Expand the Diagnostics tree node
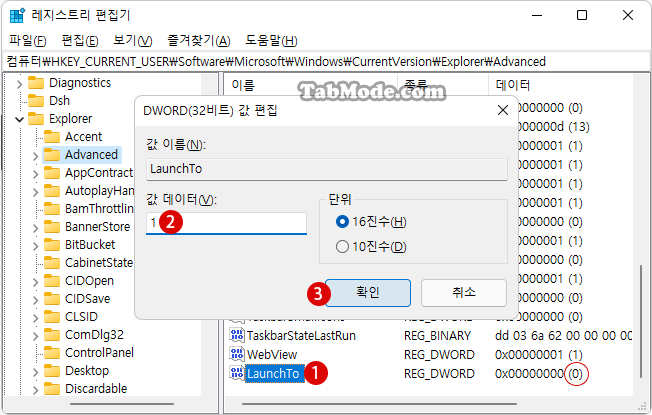This screenshot has width=652, height=415. (19, 84)
